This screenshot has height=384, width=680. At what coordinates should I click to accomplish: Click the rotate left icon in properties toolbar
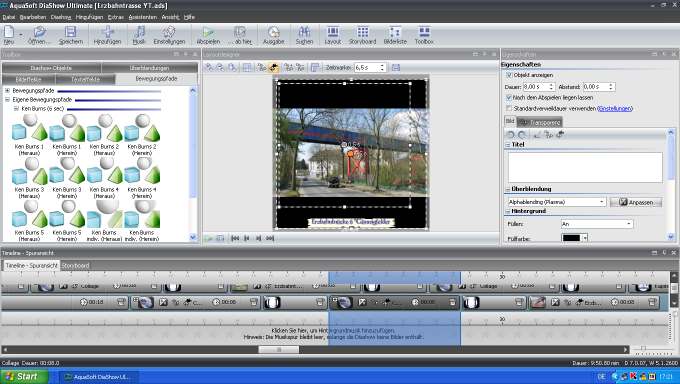pos(511,135)
